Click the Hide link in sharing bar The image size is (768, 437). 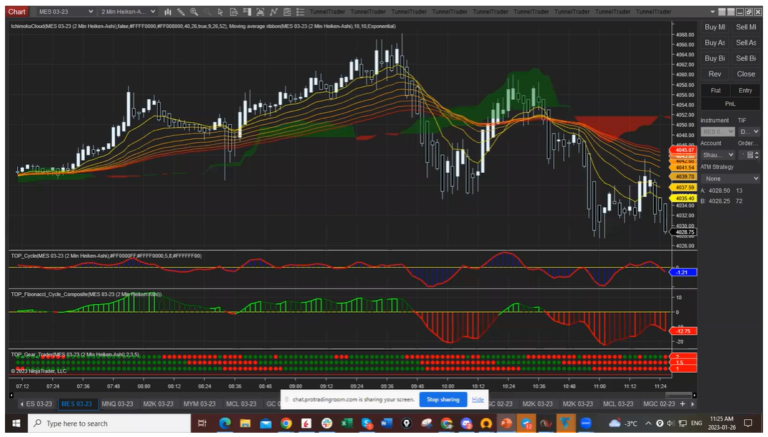click(x=478, y=399)
